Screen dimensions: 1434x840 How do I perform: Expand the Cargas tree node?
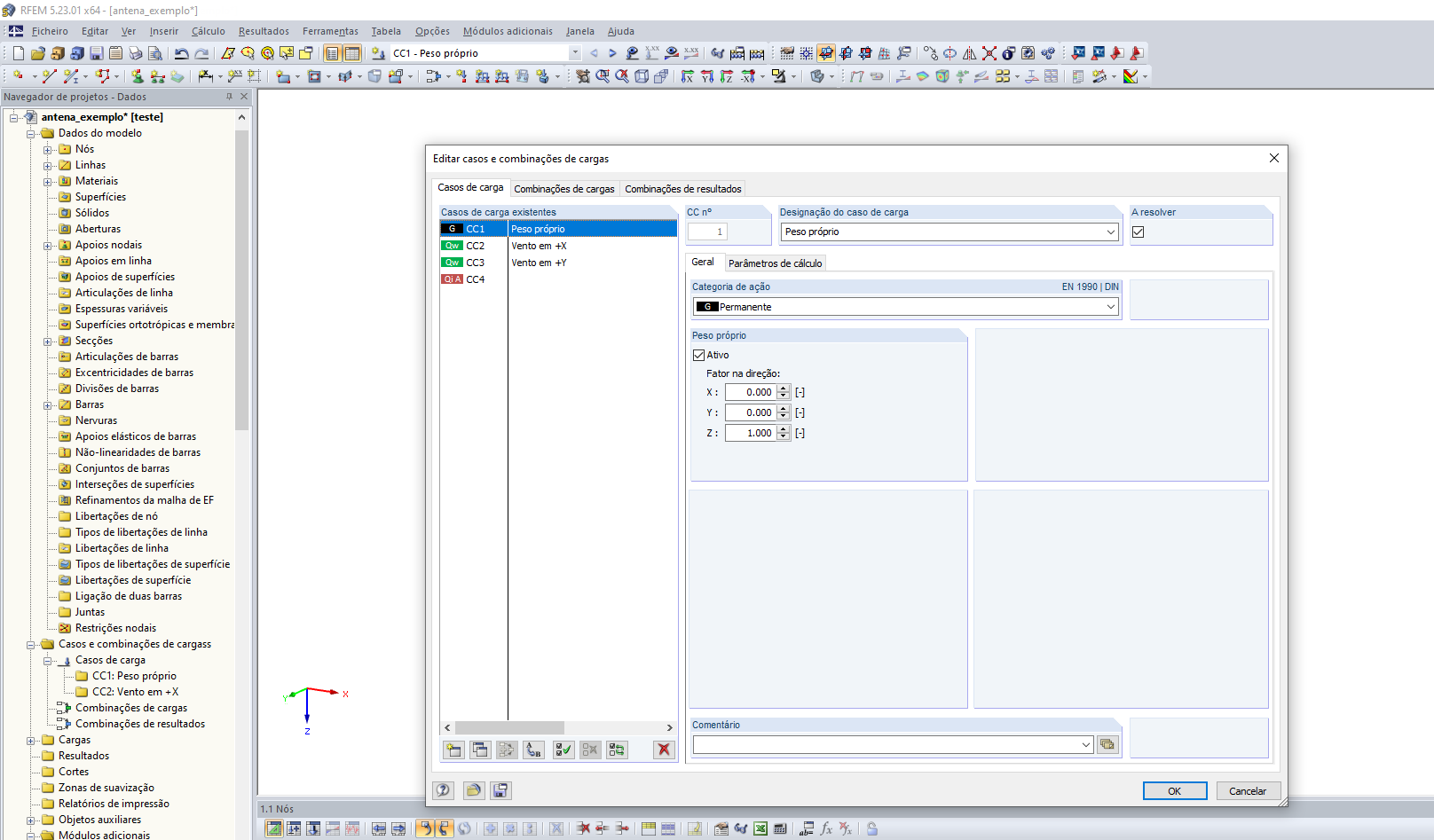click(31, 740)
